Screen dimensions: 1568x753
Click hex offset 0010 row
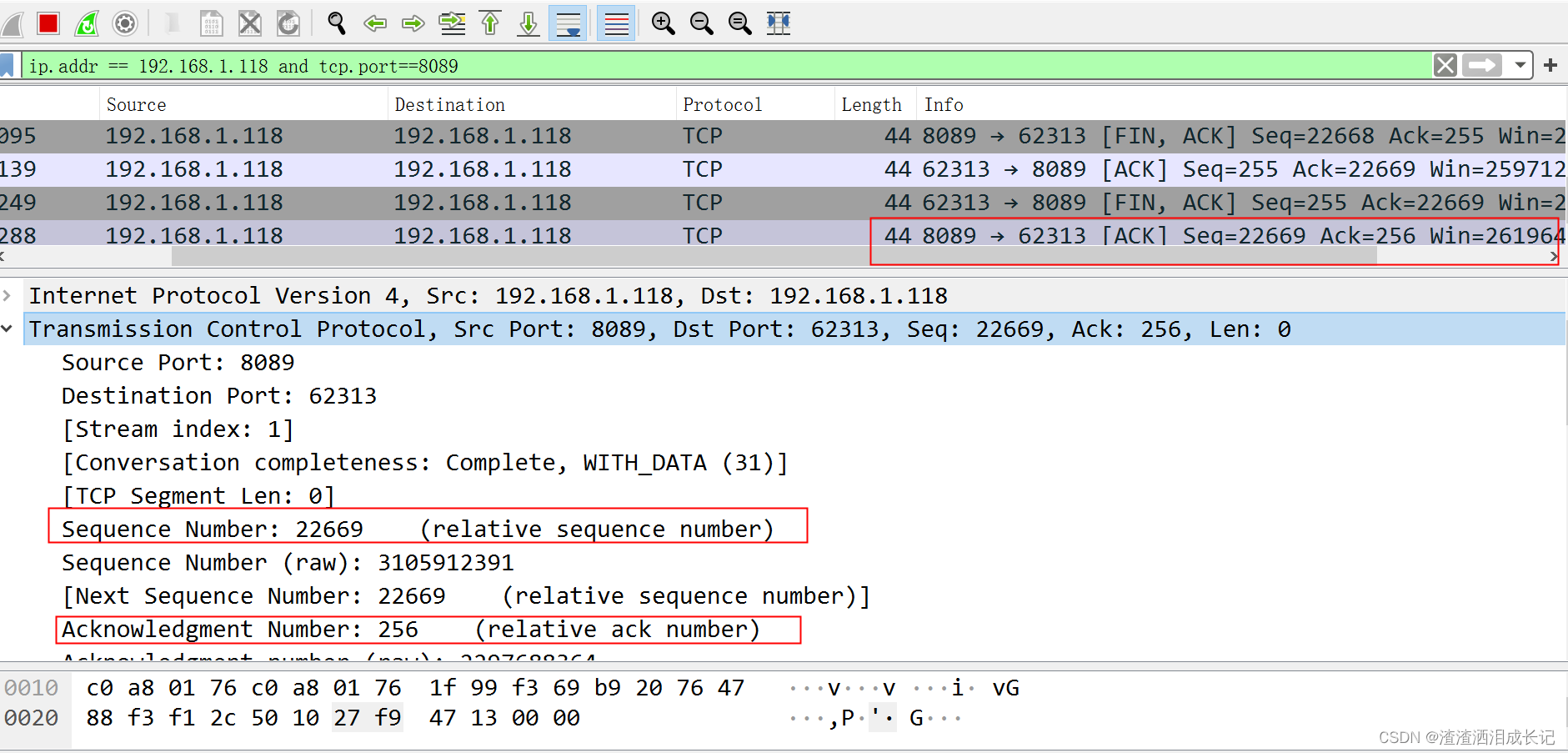pyautogui.click(x=32, y=688)
